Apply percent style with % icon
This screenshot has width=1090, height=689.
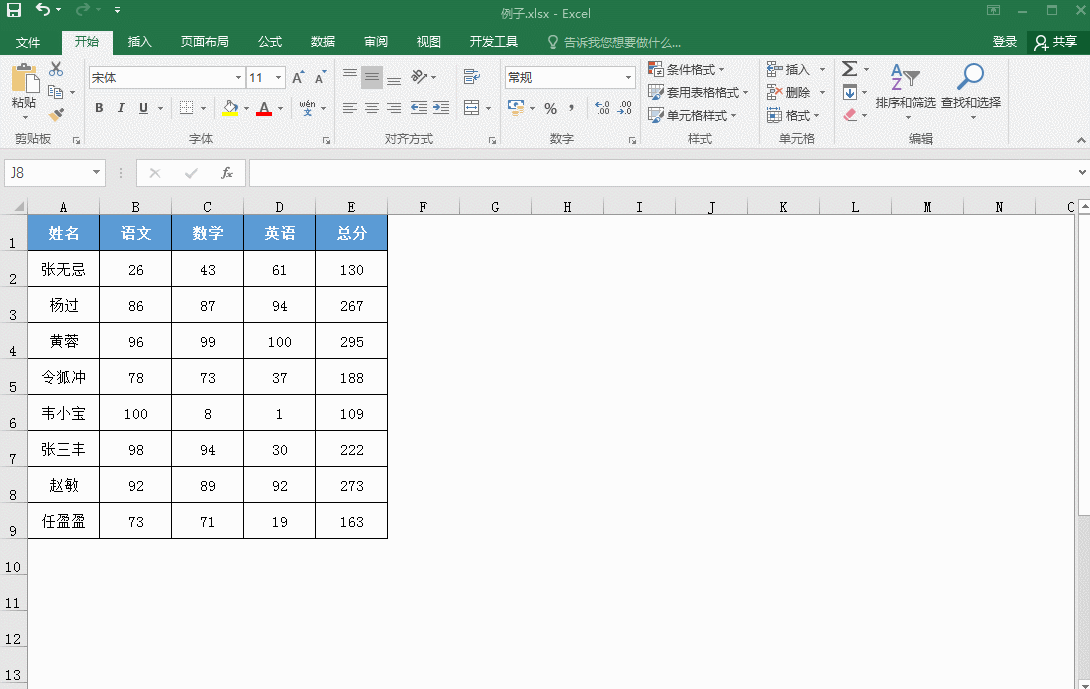click(x=551, y=108)
